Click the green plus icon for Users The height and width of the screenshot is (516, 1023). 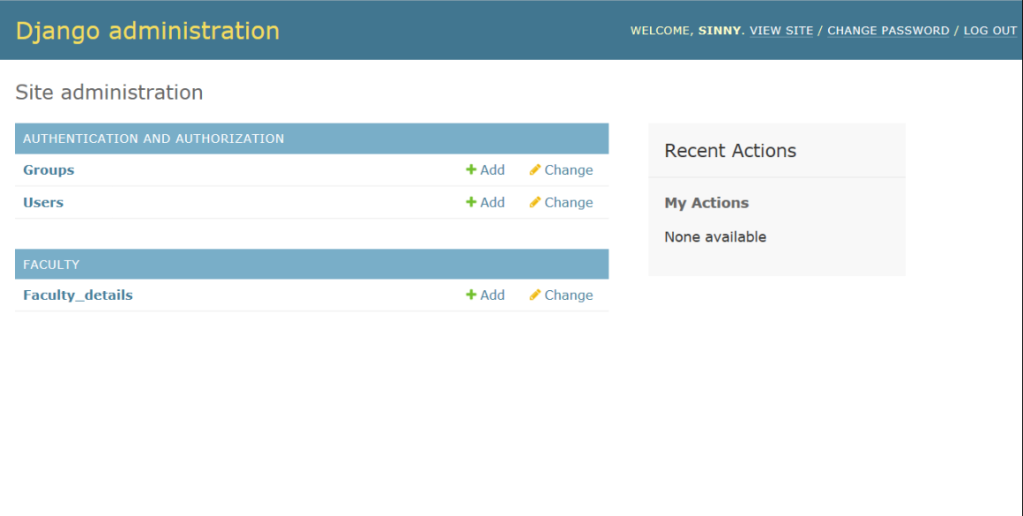(470, 202)
